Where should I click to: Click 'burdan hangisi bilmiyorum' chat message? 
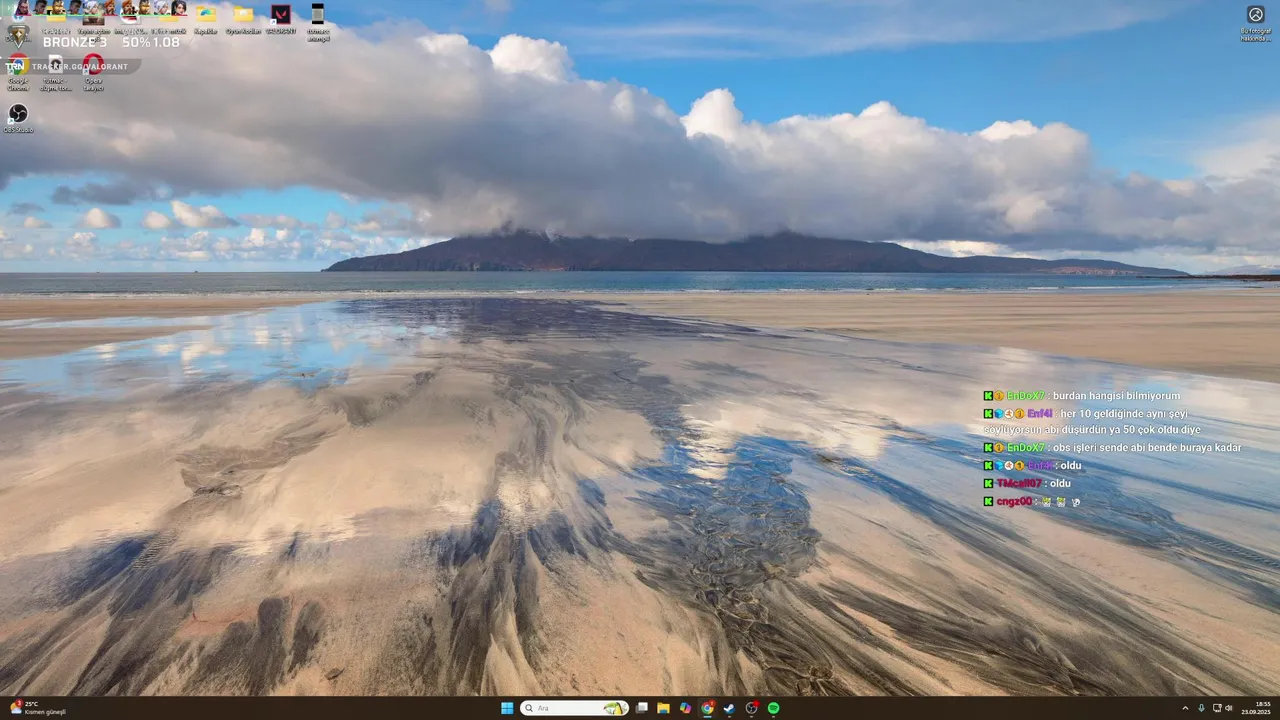click(x=1116, y=396)
